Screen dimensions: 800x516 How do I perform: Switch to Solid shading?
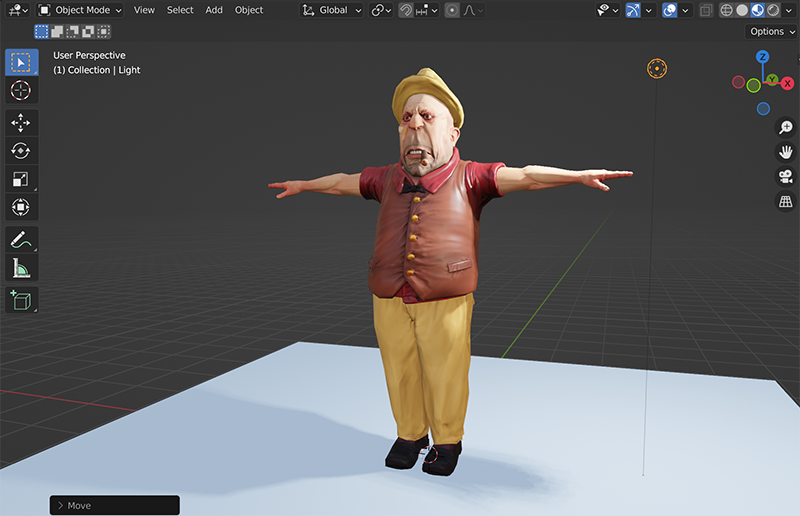point(742,10)
